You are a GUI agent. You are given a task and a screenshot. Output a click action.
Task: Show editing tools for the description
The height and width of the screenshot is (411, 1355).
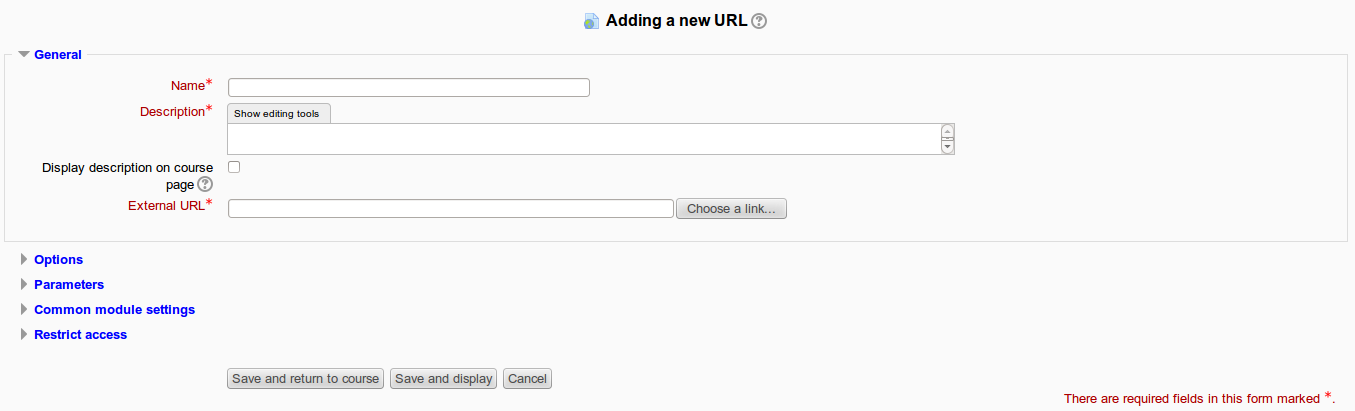tap(279, 113)
